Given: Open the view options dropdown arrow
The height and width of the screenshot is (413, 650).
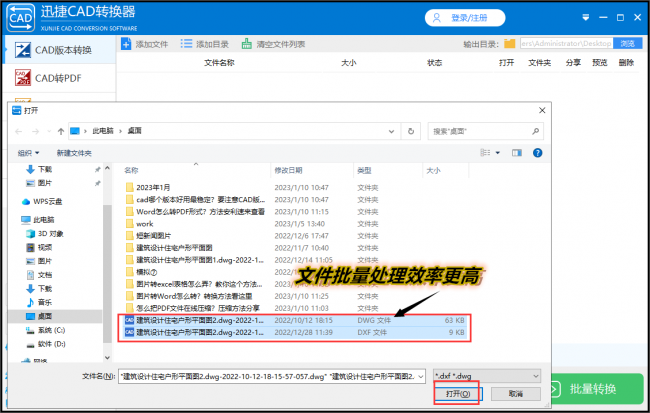Looking at the screenshot, I should [x=498, y=153].
